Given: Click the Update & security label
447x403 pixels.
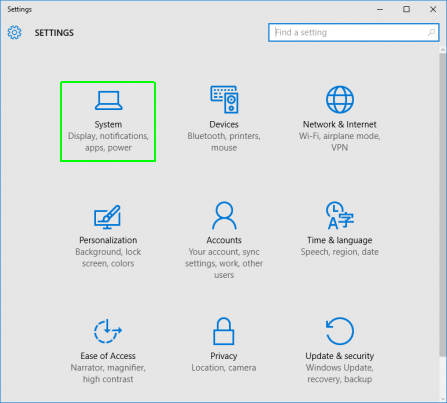Looking at the screenshot, I should (340, 356).
